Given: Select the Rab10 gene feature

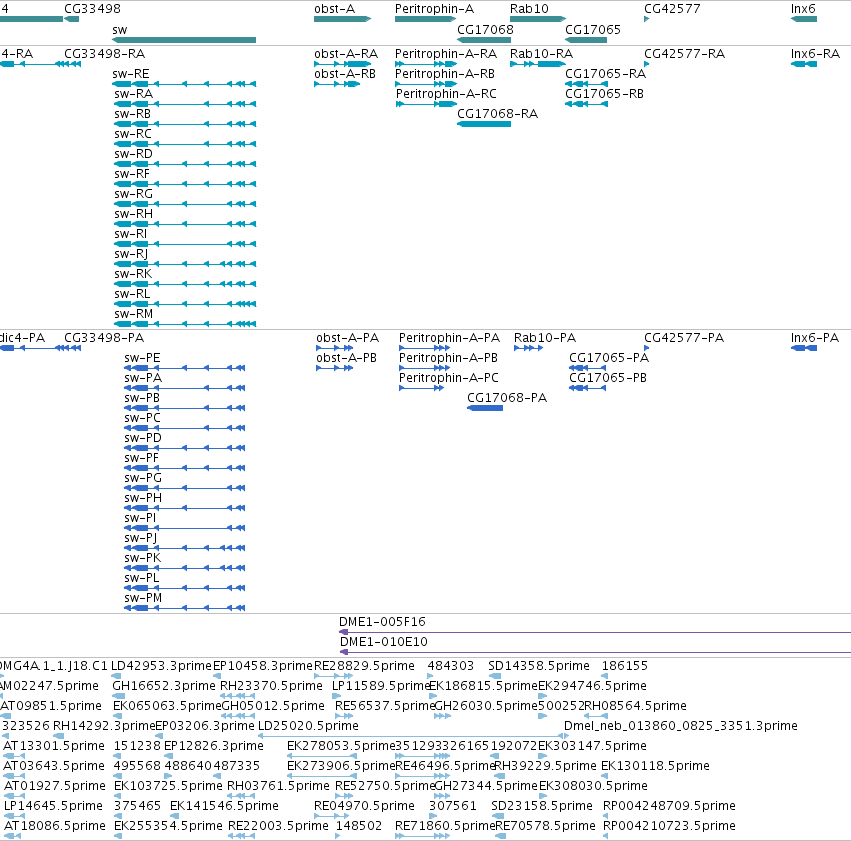Looking at the screenshot, I should pos(538,19).
